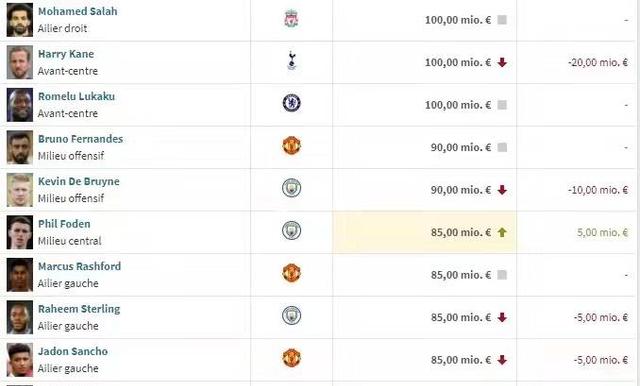The width and height of the screenshot is (640, 386).
Task: Click Manchester City crest next to Phil Foden
Action: pos(291,231)
